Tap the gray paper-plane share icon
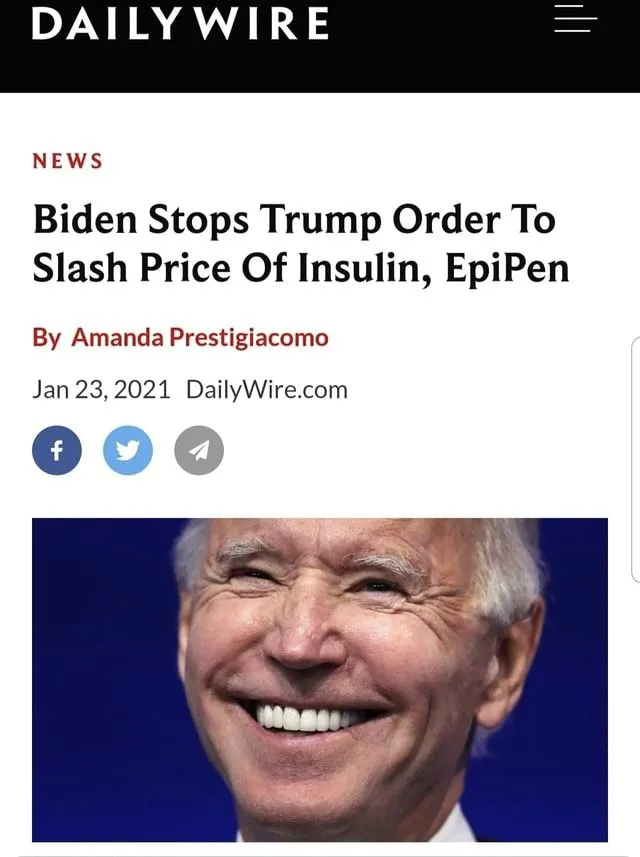 pyautogui.click(x=199, y=450)
